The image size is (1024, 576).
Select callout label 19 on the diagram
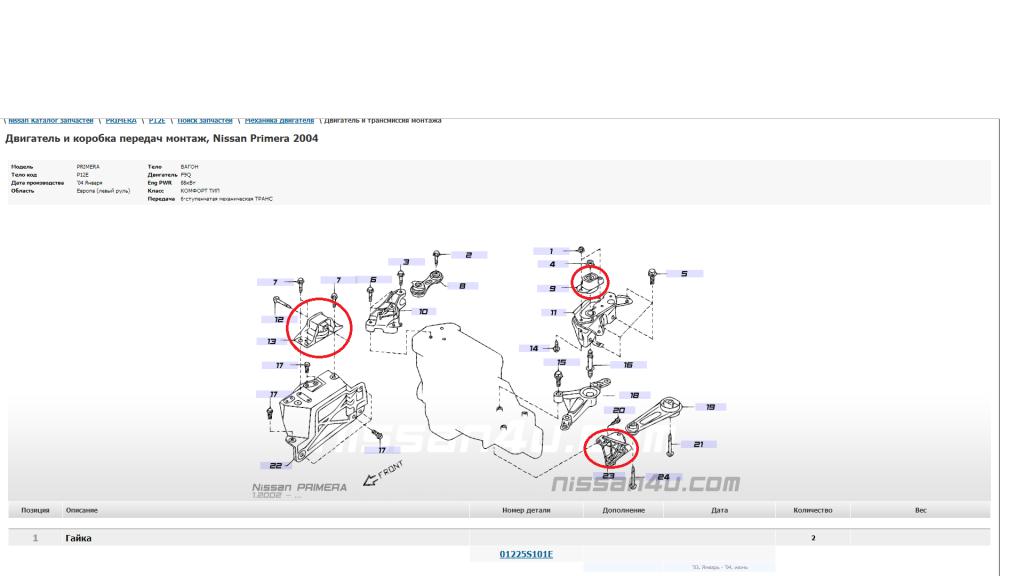[711, 407]
